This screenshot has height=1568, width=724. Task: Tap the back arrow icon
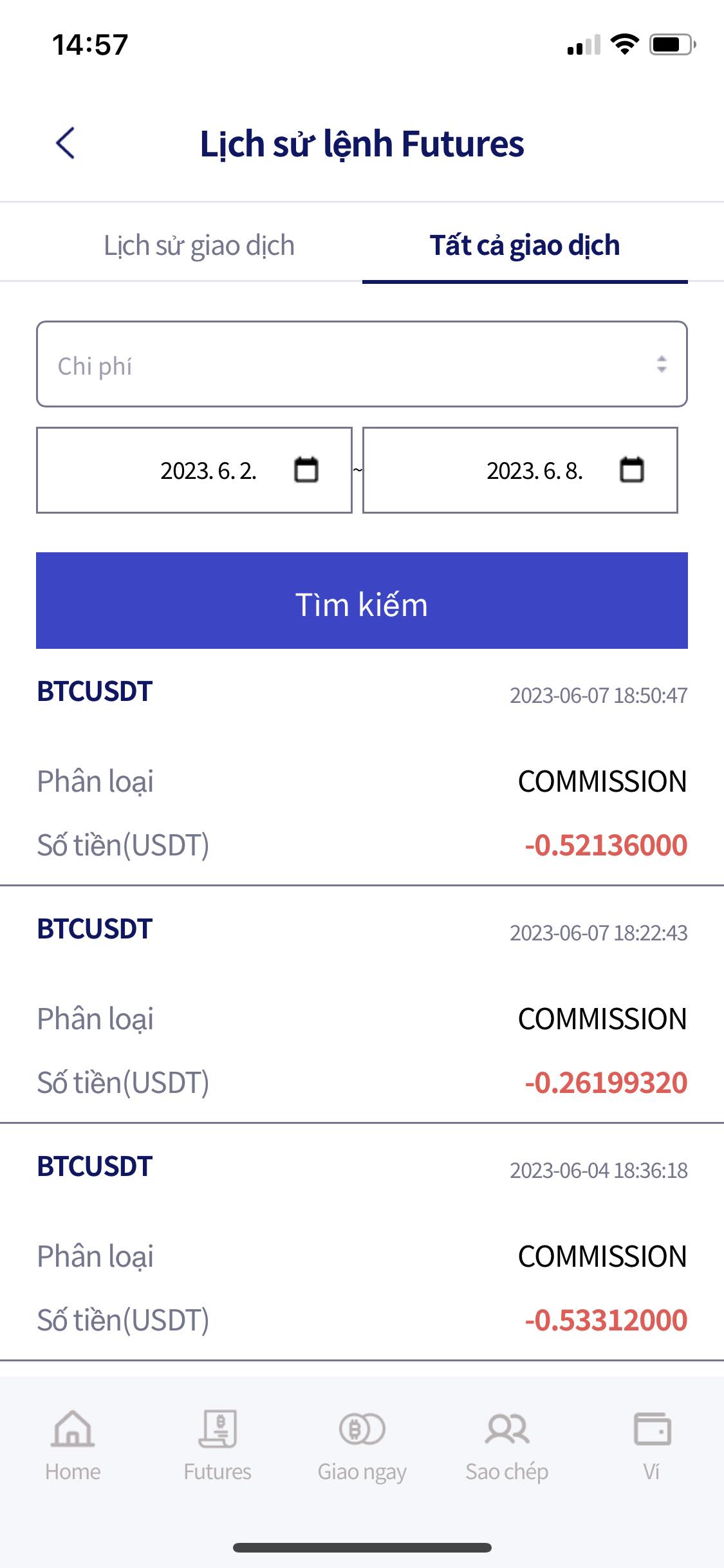tap(66, 143)
